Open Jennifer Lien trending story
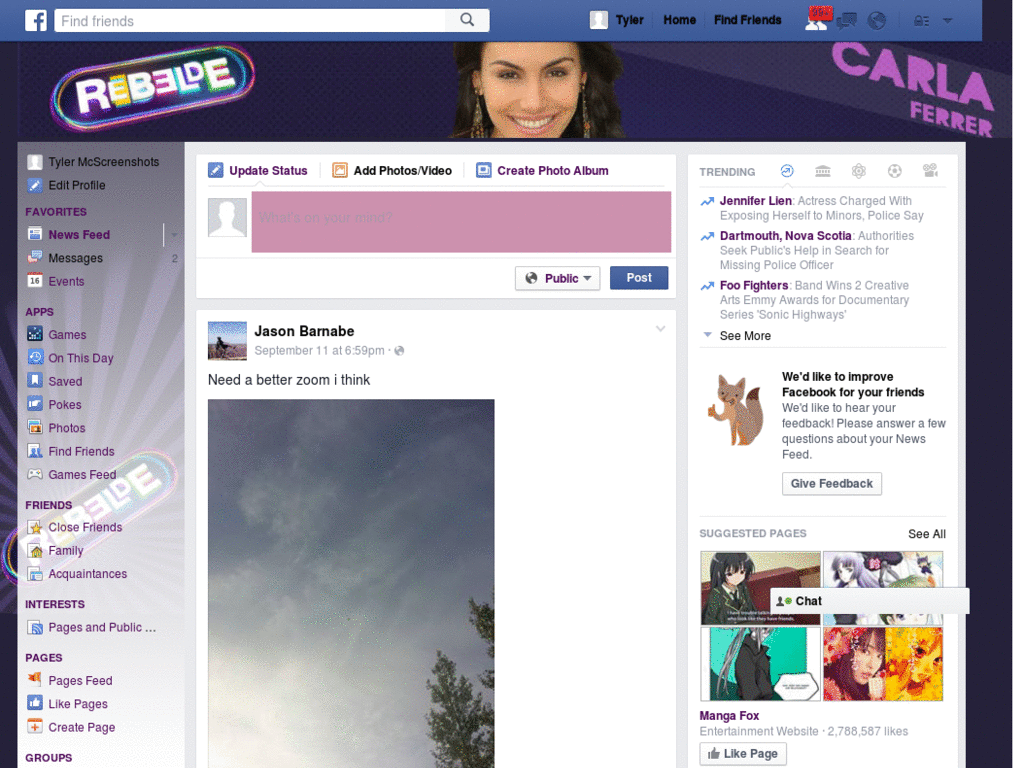The height and width of the screenshot is (768, 1024). click(x=756, y=201)
